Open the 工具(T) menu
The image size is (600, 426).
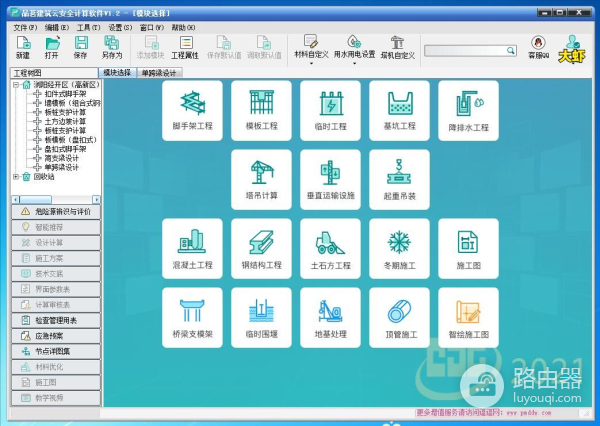[88, 27]
